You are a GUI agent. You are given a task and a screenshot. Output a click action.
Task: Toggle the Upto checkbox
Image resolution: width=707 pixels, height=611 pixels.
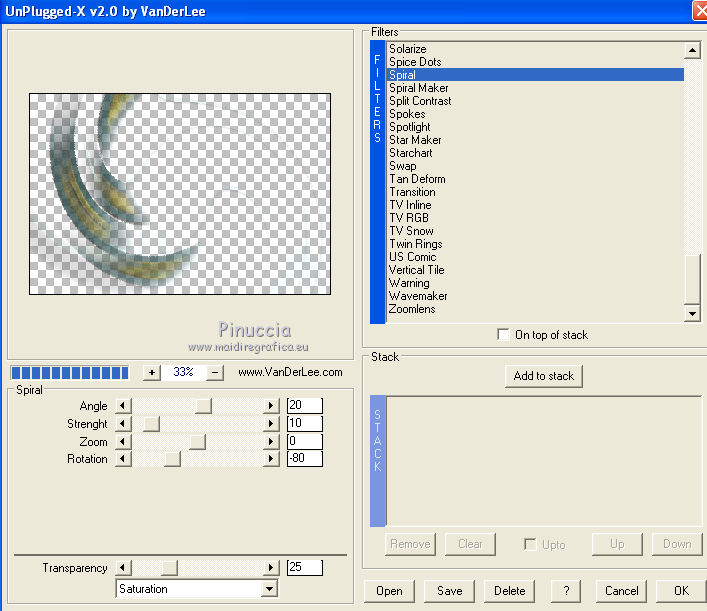[531, 544]
